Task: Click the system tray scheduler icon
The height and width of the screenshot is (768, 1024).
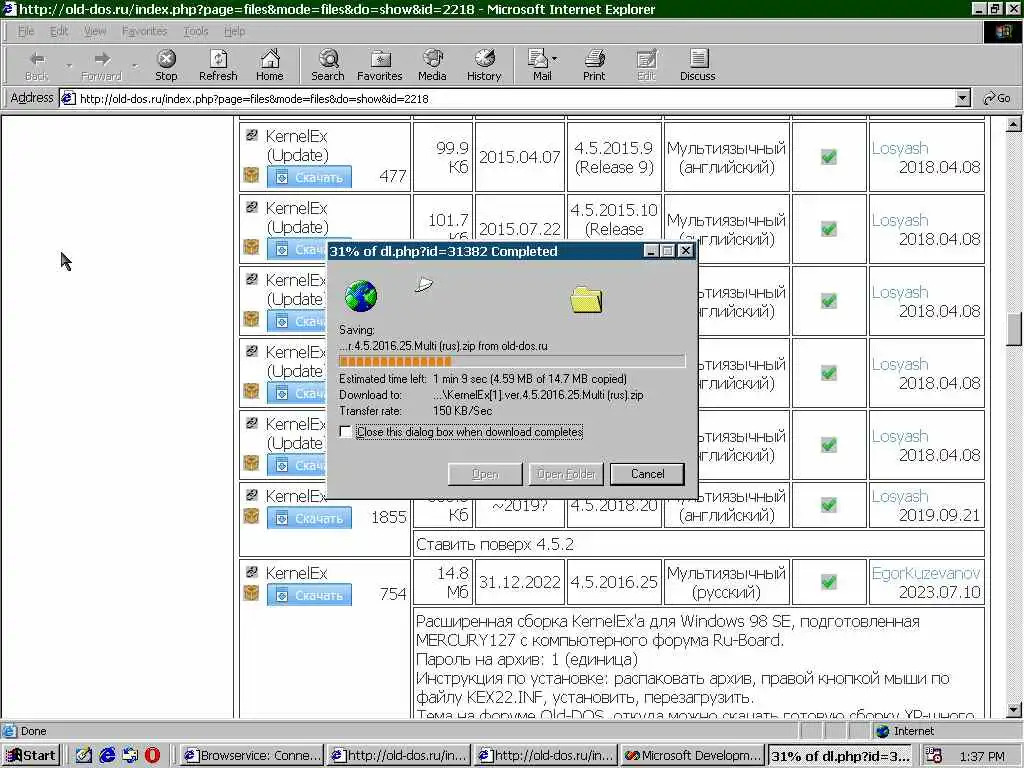Action: click(x=934, y=756)
